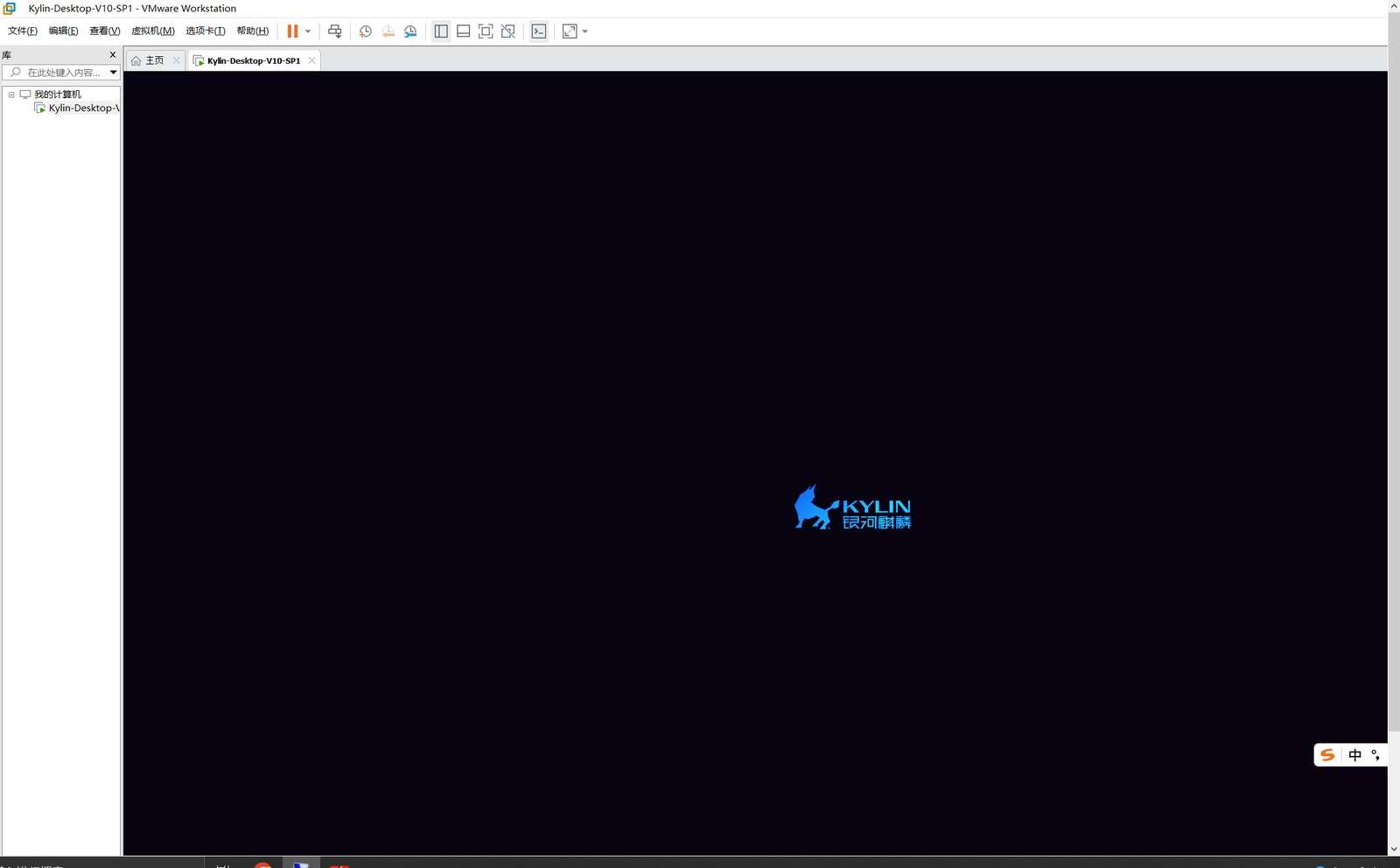Open the 选项卡(T) menu
The image size is (1400, 868).
click(x=206, y=31)
